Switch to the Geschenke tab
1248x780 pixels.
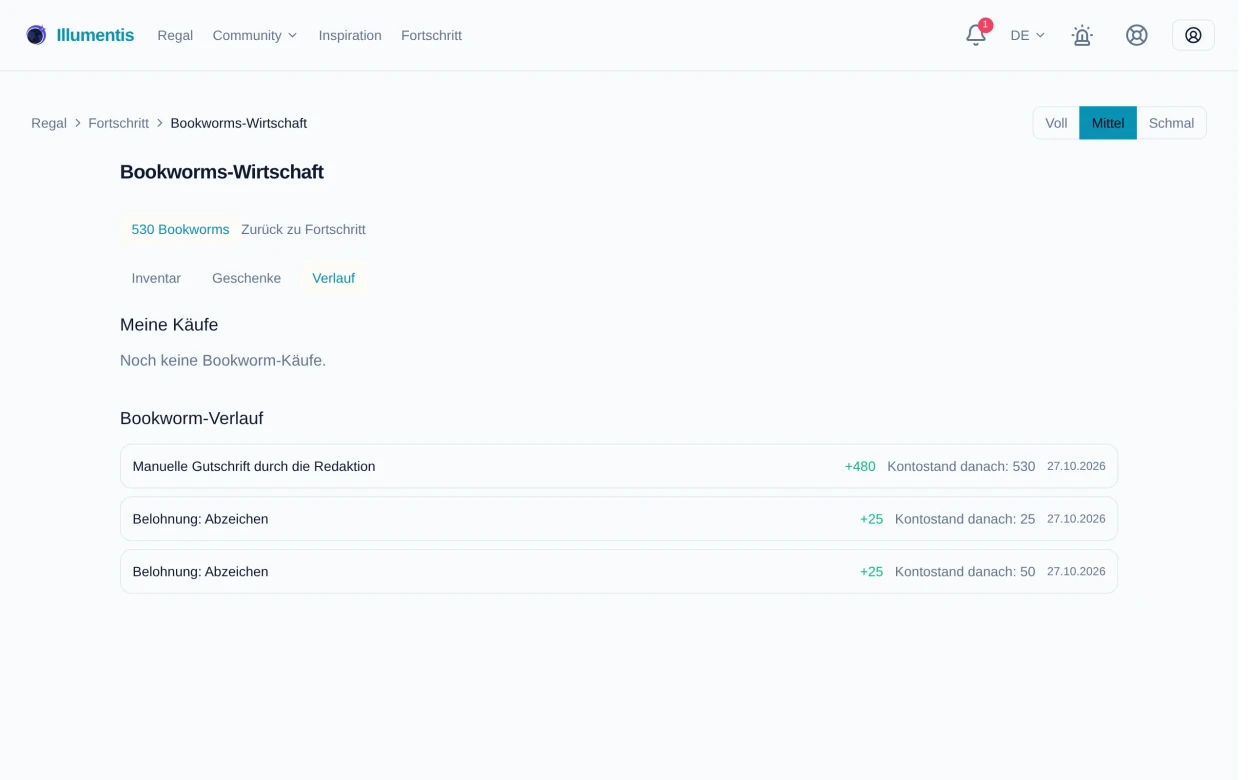246,278
